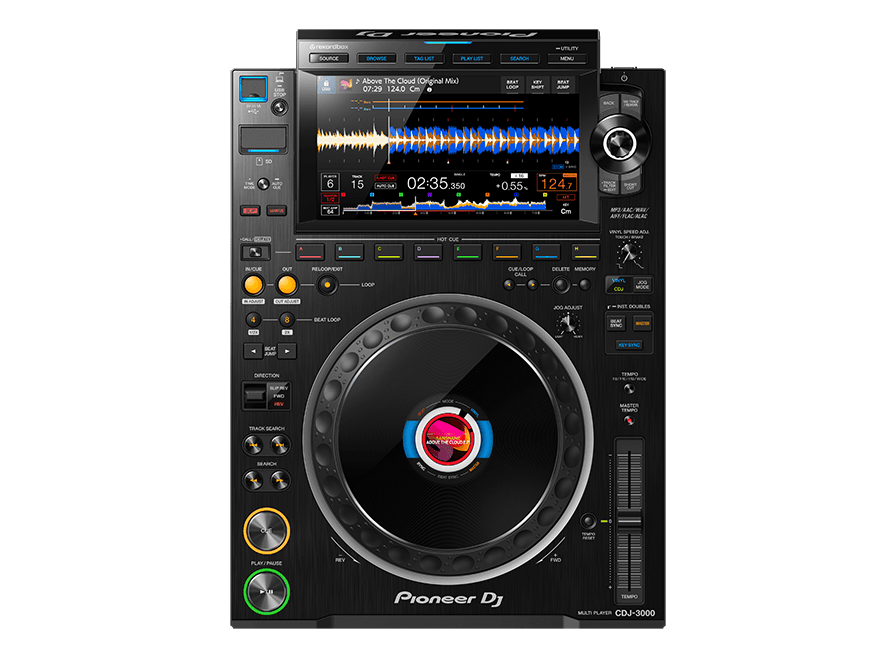
Task: Tap BEAT LOOP on the touchscreen
Action: coord(513,85)
